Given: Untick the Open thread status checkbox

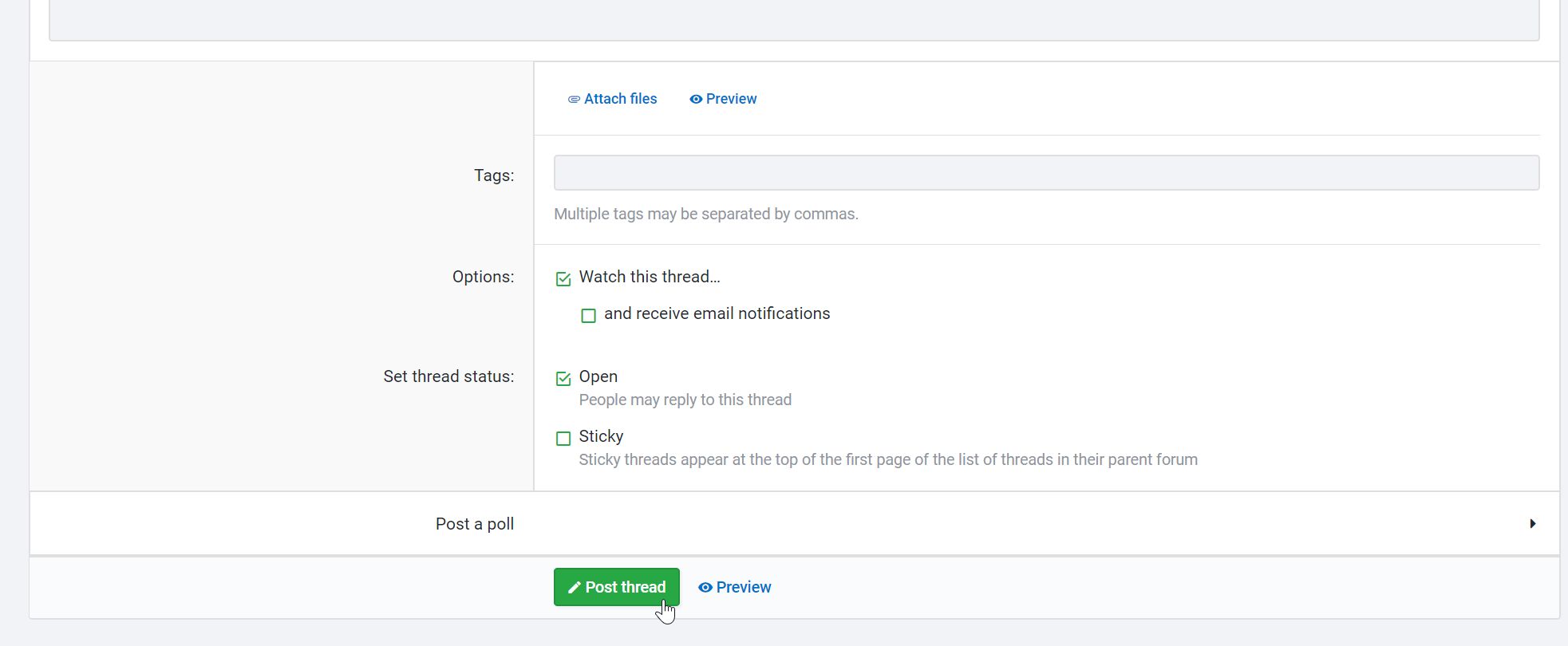Looking at the screenshot, I should pos(563,379).
